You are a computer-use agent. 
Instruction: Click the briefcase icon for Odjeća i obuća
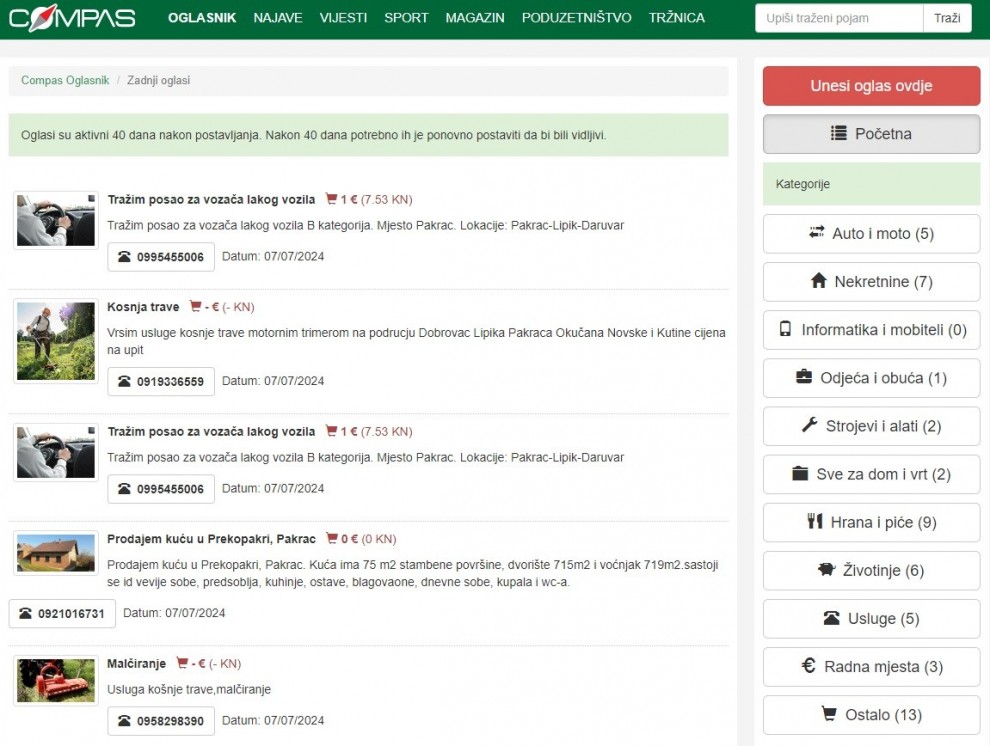point(804,378)
